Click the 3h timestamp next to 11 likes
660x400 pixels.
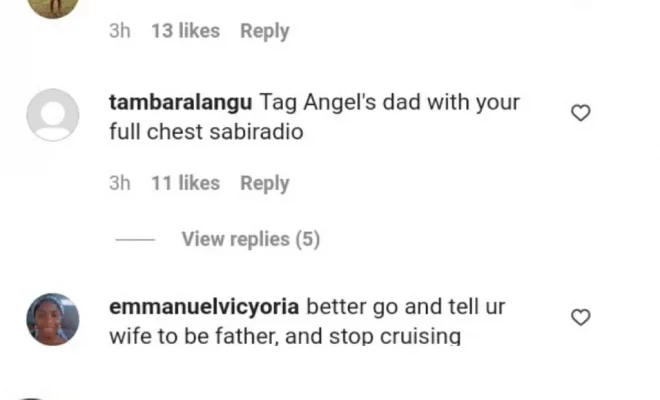point(120,183)
